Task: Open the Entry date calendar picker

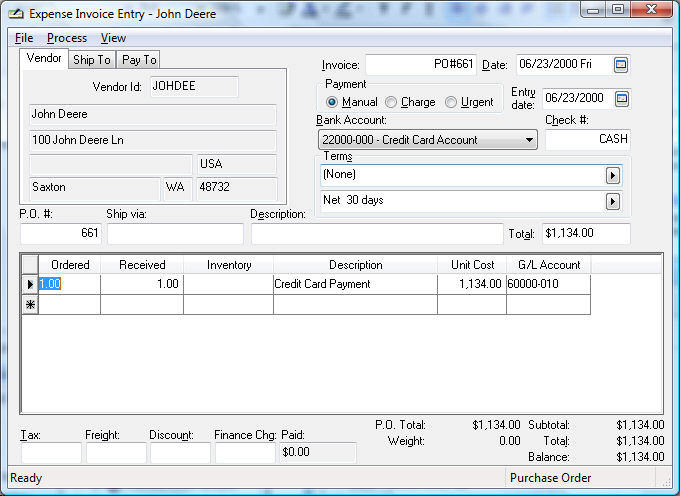Action: pyautogui.click(x=621, y=99)
